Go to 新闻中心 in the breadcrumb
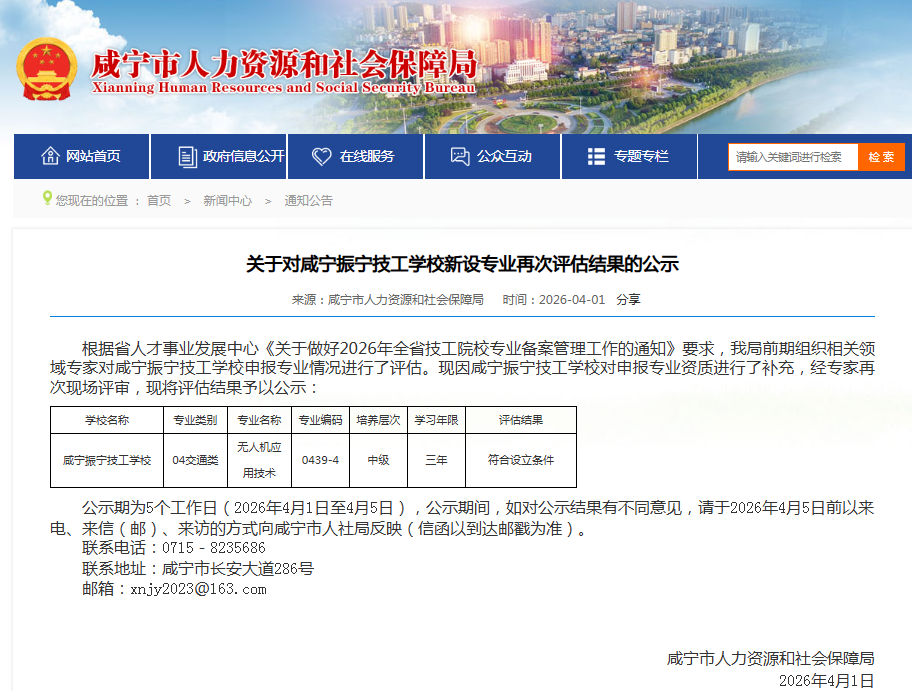 point(227,201)
